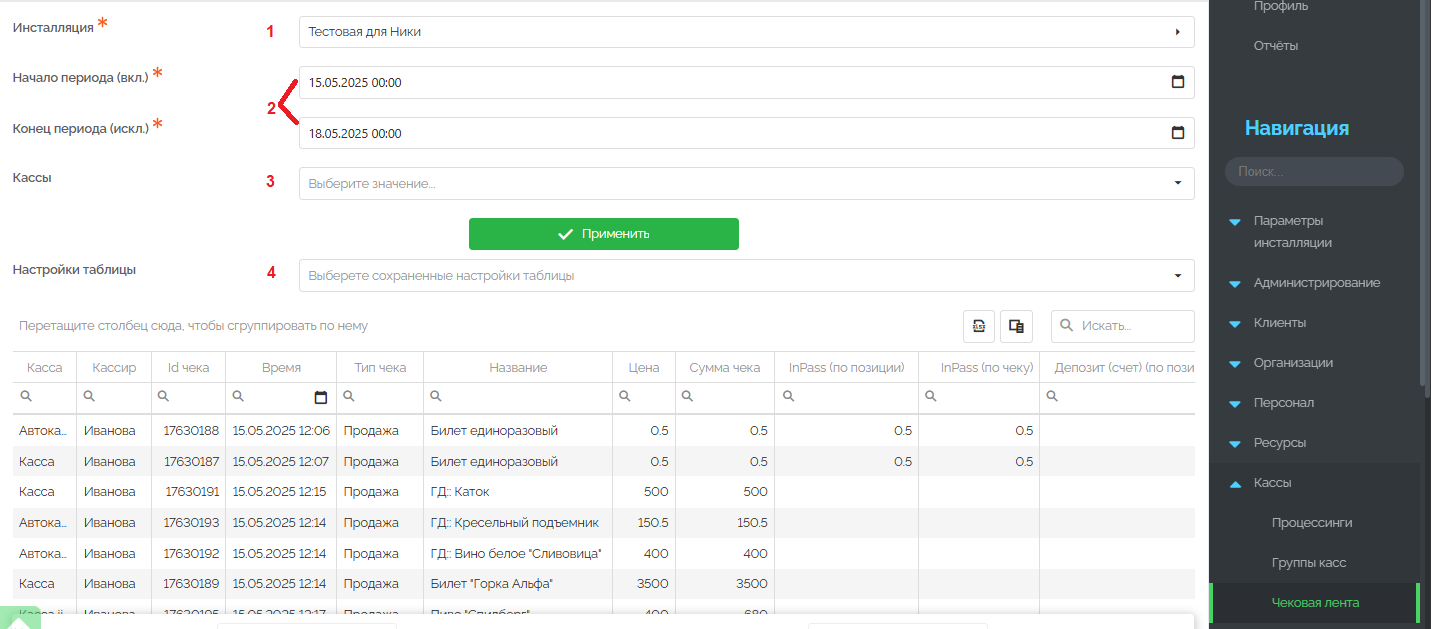Open calendar for period start date
This screenshot has width=1431, height=629.
point(1177,82)
